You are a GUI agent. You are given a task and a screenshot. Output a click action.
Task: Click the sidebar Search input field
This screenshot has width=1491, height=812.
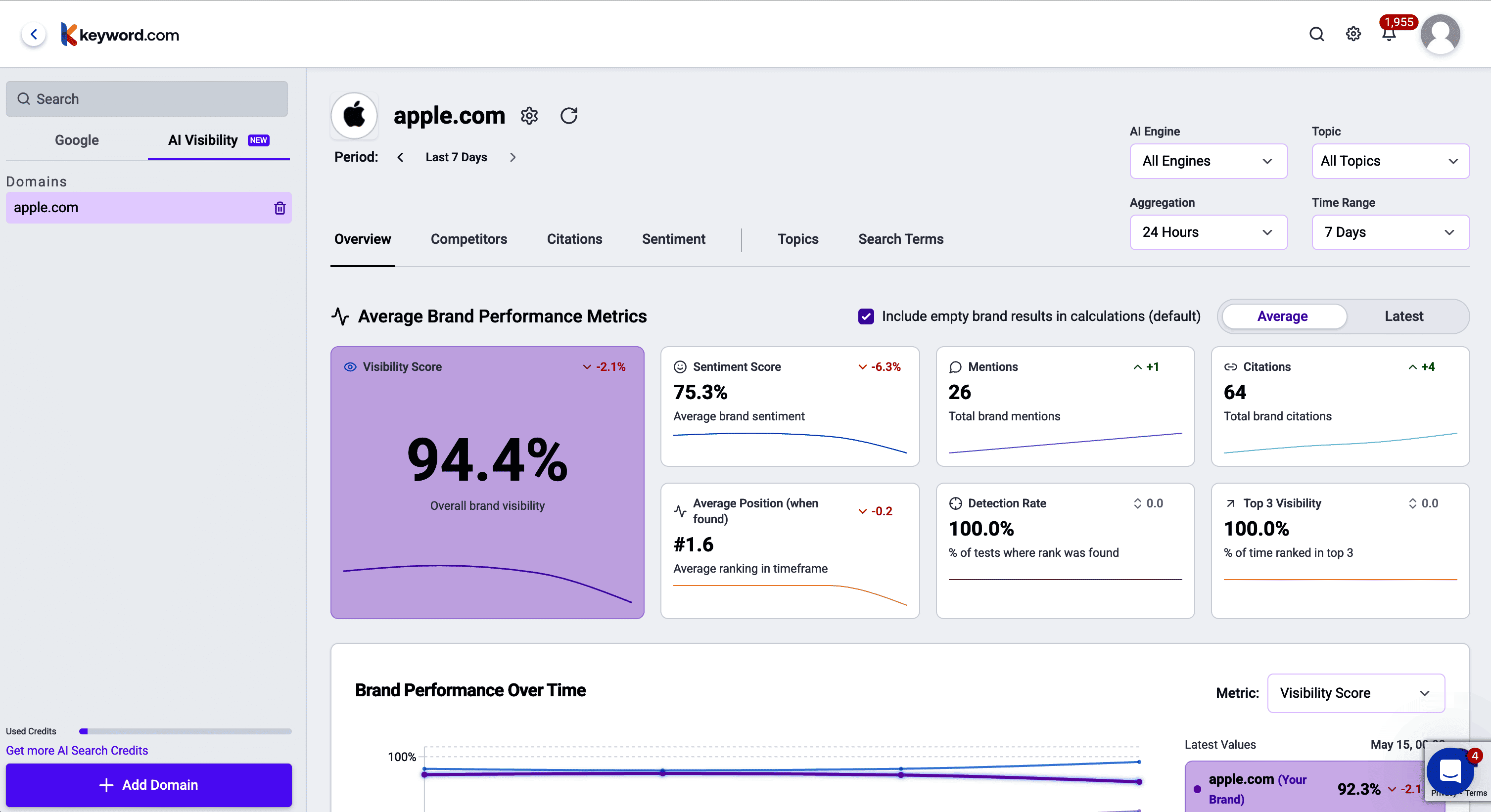point(147,99)
